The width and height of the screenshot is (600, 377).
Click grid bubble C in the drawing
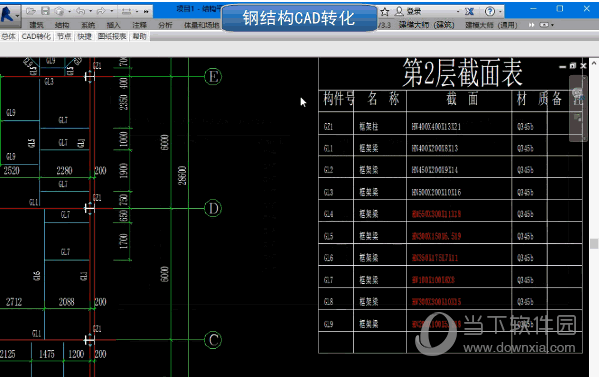tap(213, 340)
